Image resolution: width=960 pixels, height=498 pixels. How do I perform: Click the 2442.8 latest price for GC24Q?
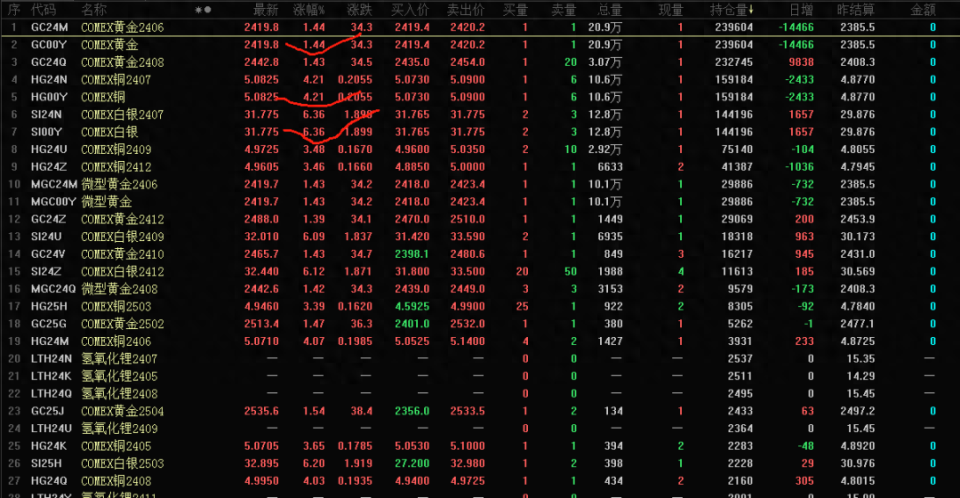(261, 62)
